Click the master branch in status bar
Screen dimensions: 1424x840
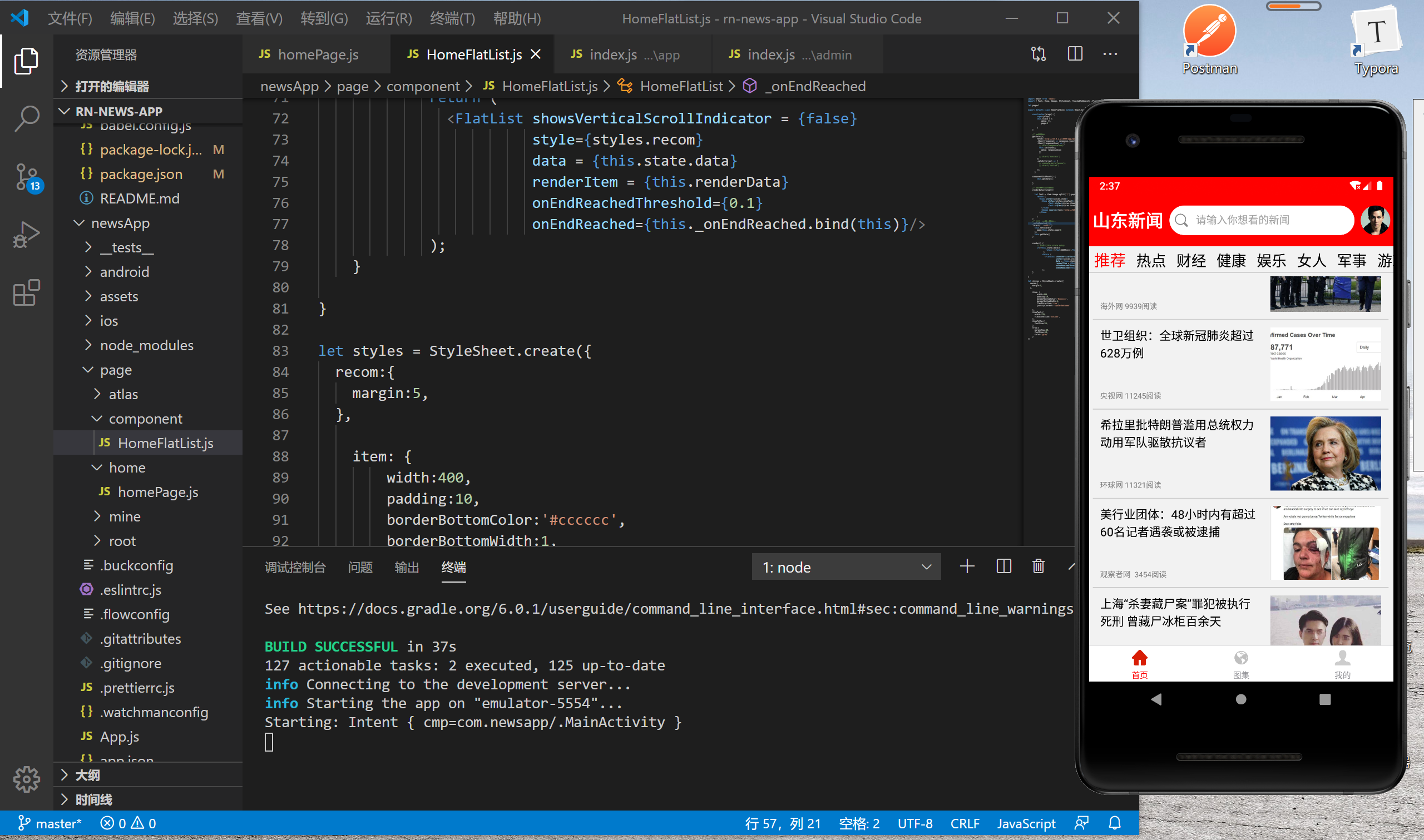pyautogui.click(x=50, y=823)
